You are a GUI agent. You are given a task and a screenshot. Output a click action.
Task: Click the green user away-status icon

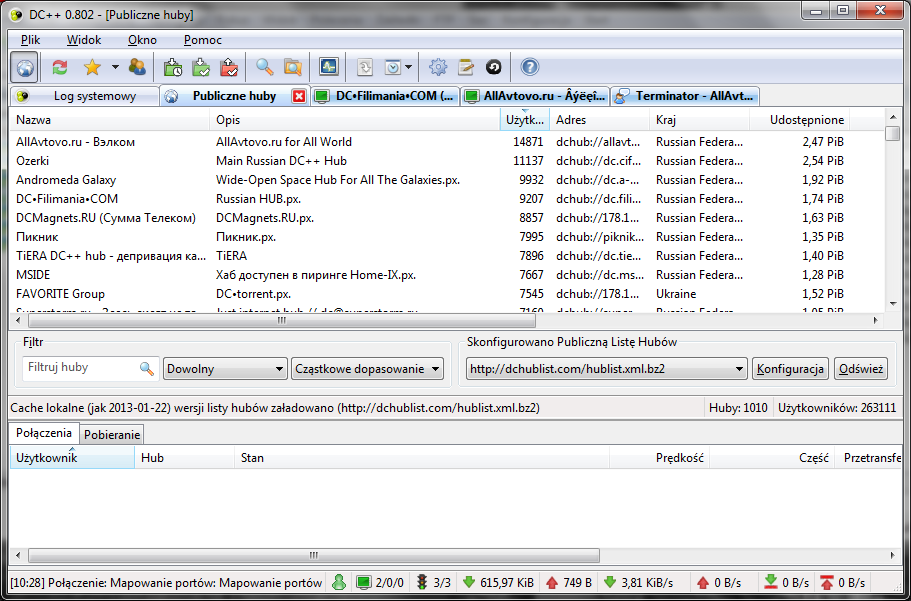339,582
